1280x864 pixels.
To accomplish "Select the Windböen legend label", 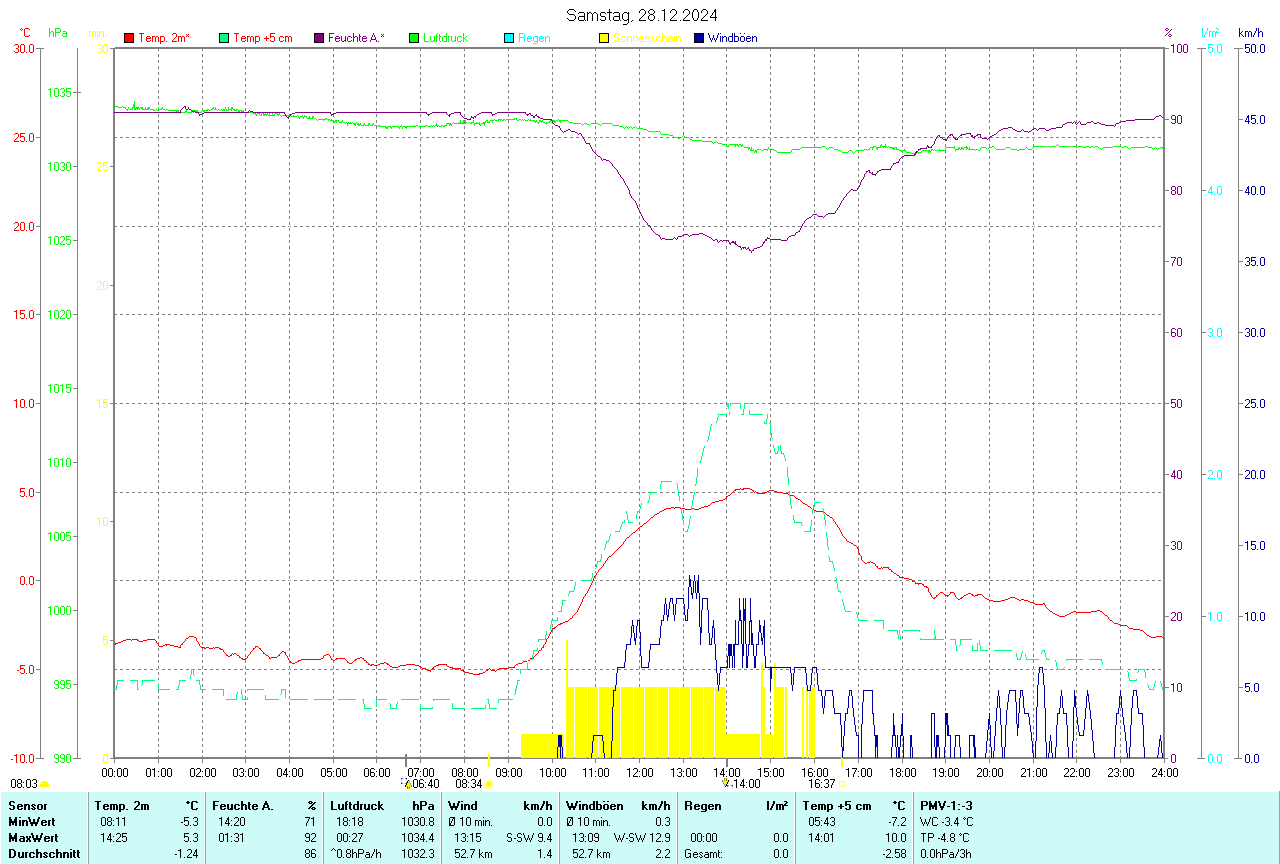I will coord(732,38).
